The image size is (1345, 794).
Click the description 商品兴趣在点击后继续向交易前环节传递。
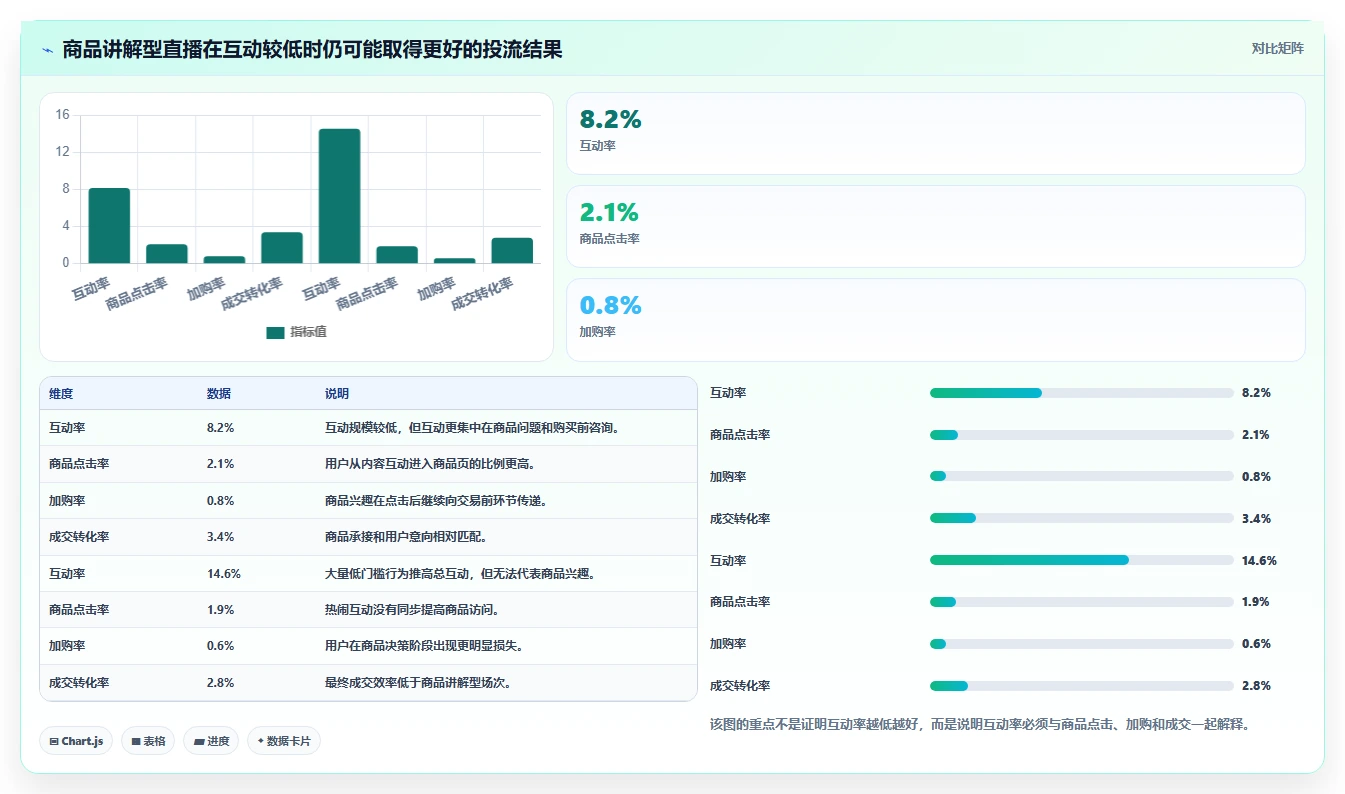coord(439,500)
